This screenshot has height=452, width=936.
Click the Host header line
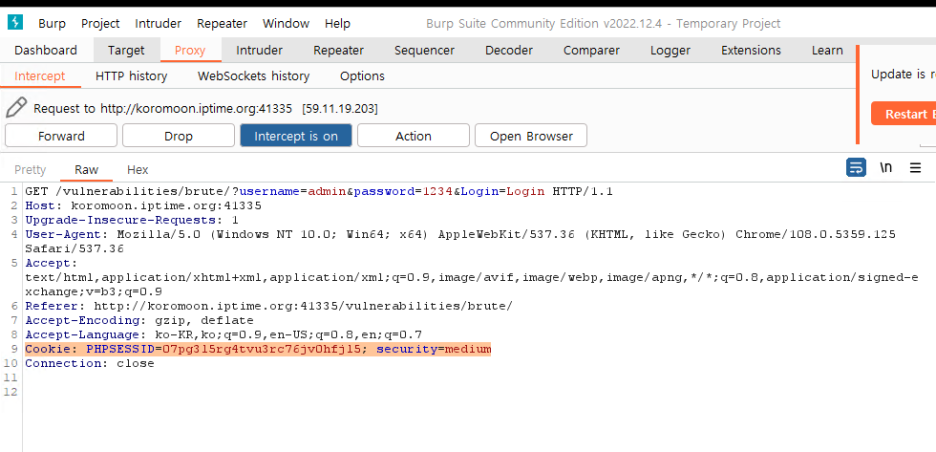pos(143,206)
